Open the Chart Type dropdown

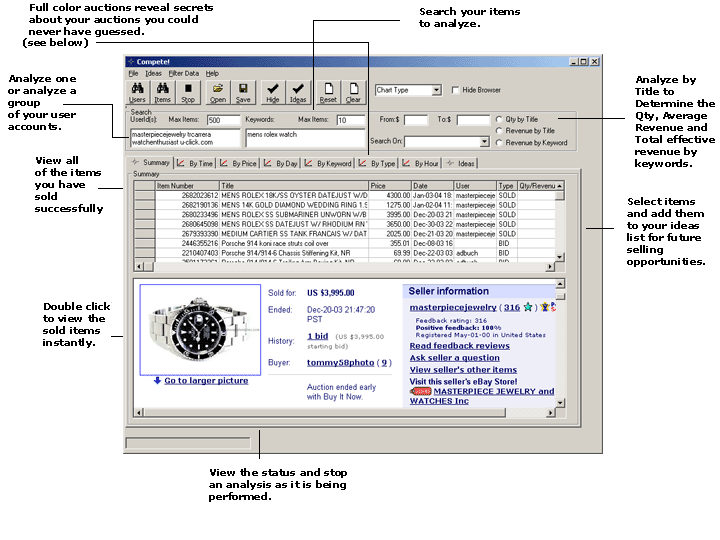[x=436, y=90]
